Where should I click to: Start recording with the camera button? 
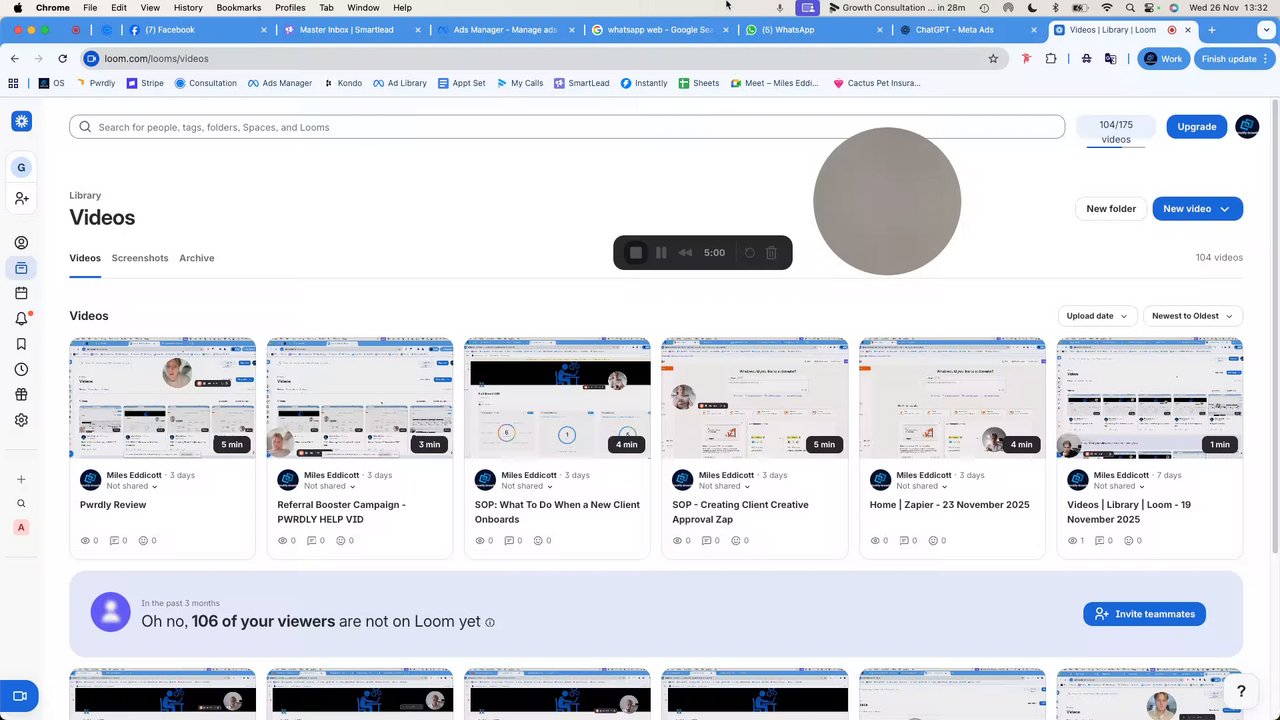click(19, 696)
